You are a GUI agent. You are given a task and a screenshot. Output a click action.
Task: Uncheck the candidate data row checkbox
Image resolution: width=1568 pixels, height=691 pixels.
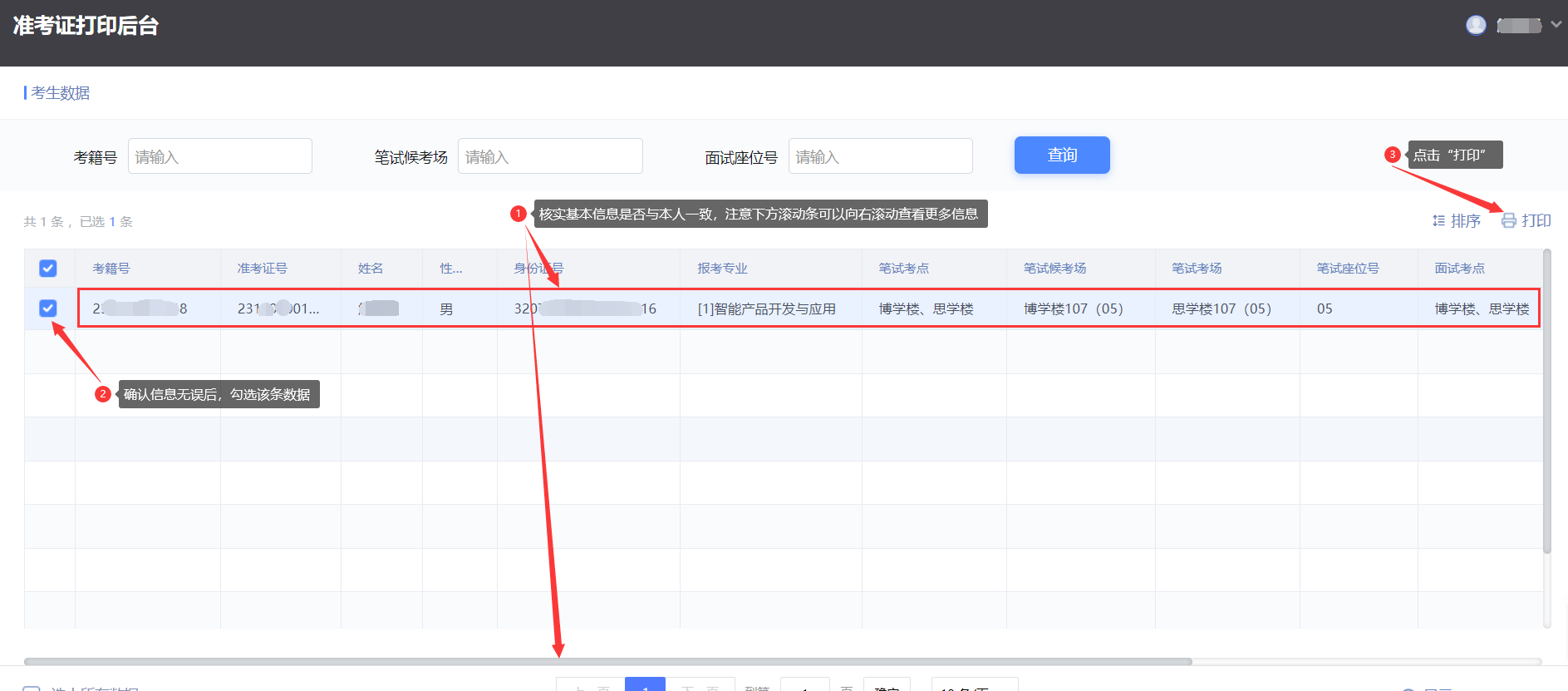point(48,308)
